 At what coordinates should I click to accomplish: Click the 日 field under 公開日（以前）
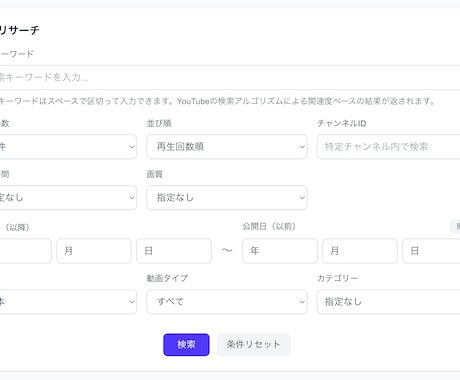[431, 251]
